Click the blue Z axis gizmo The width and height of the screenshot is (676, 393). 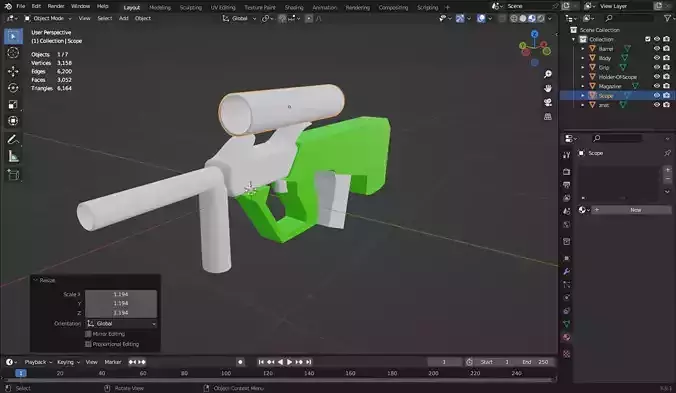tap(535, 34)
